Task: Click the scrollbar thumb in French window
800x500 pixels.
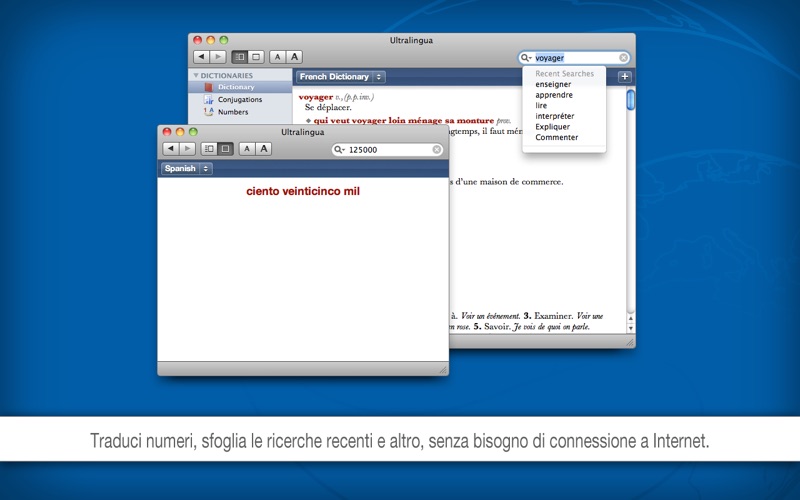Action: coord(631,99)
